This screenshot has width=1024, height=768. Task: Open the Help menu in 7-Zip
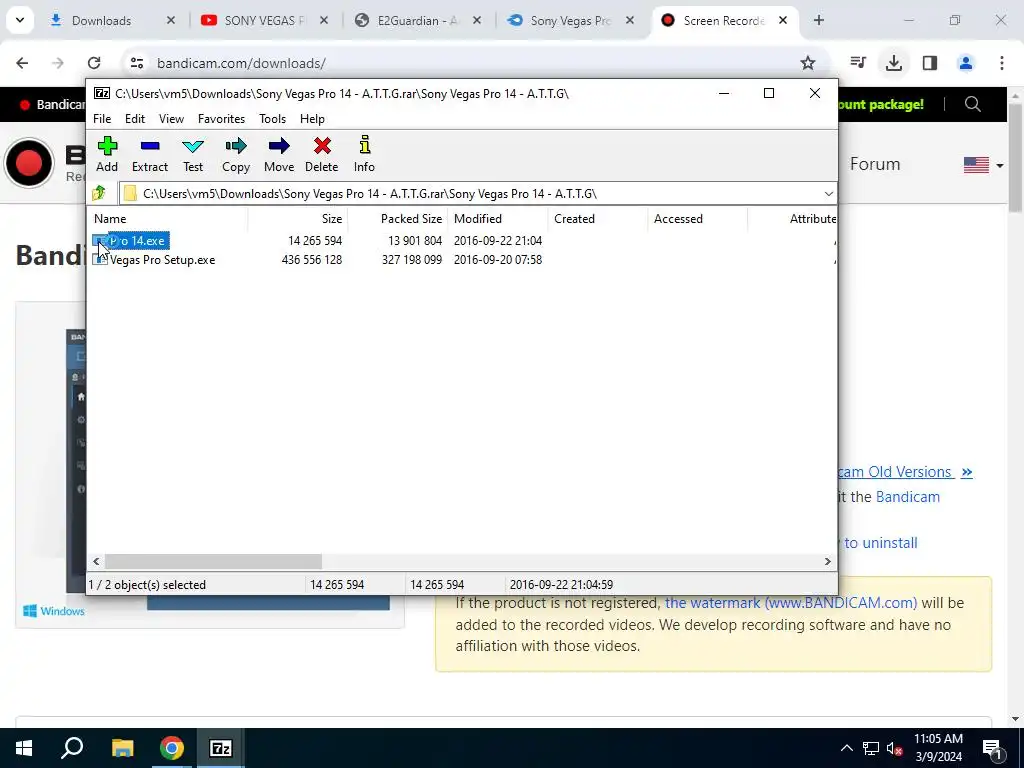[x=312, y=119]
